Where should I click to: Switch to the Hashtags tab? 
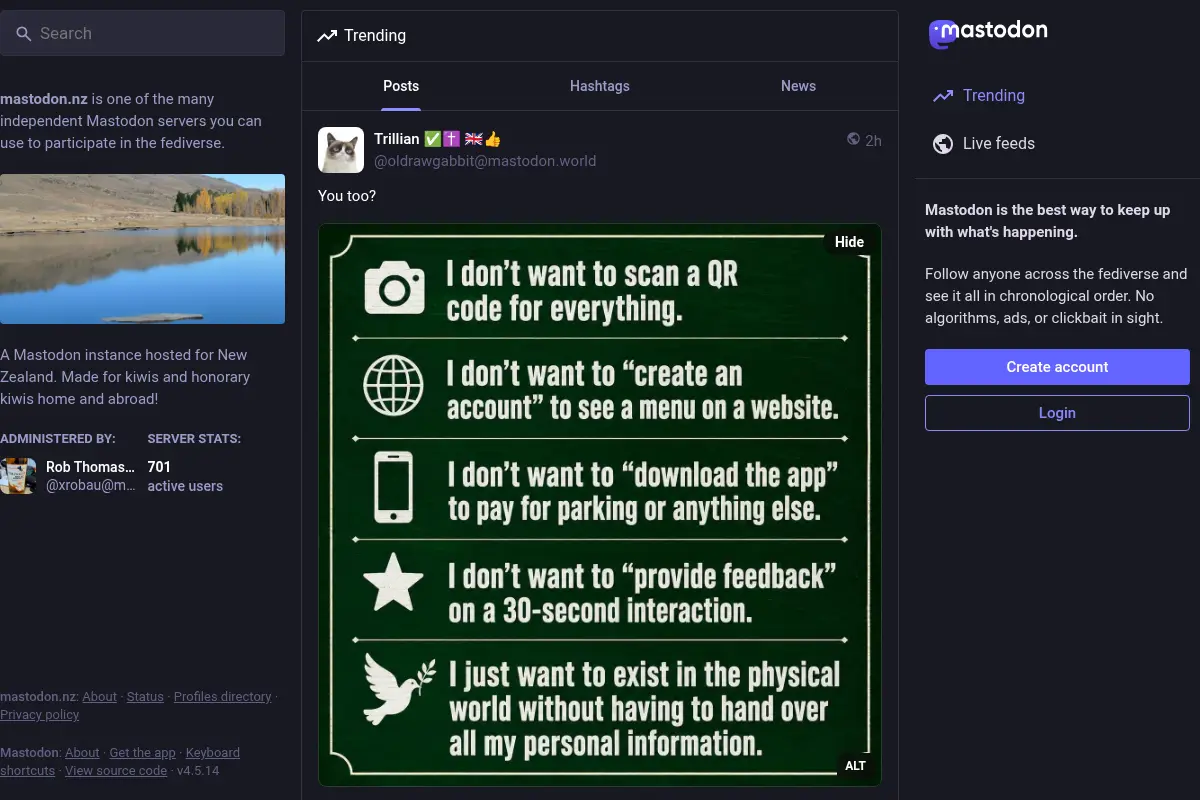click(600, 86)
